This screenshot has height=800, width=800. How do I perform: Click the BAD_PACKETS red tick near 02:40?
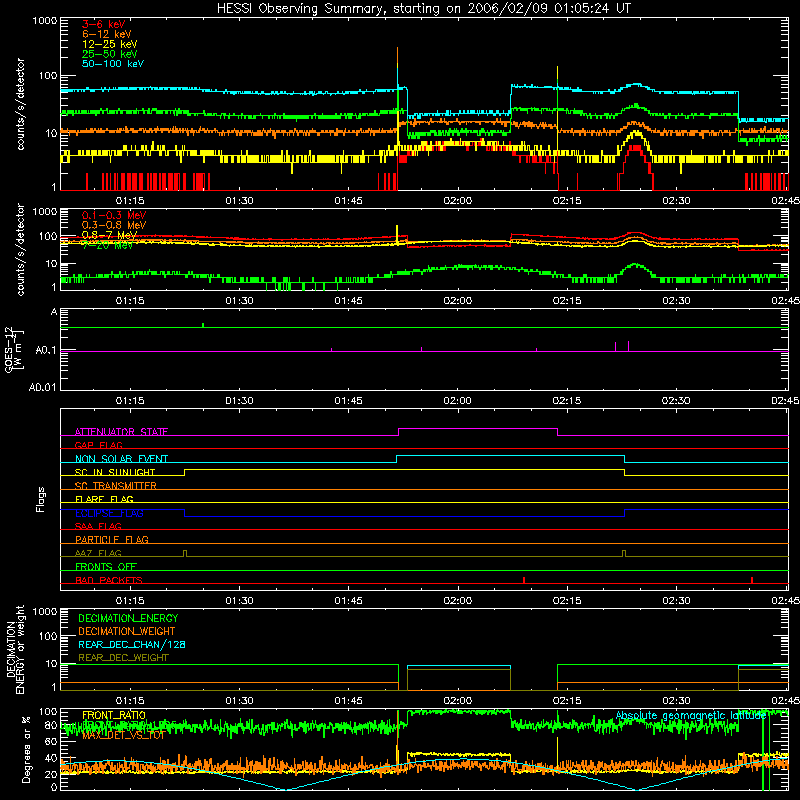pos(752,580)
